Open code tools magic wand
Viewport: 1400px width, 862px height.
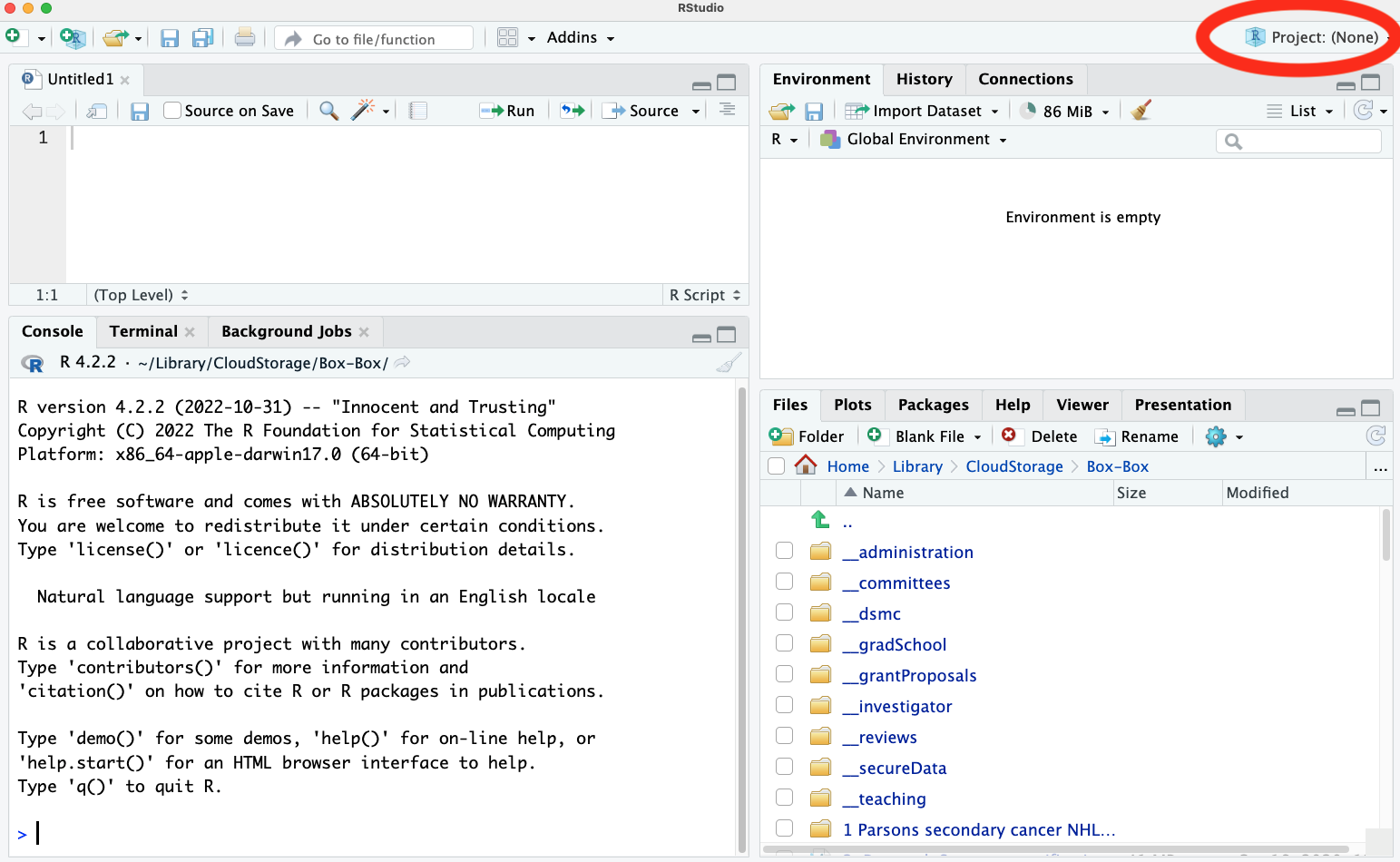[363, 110]
